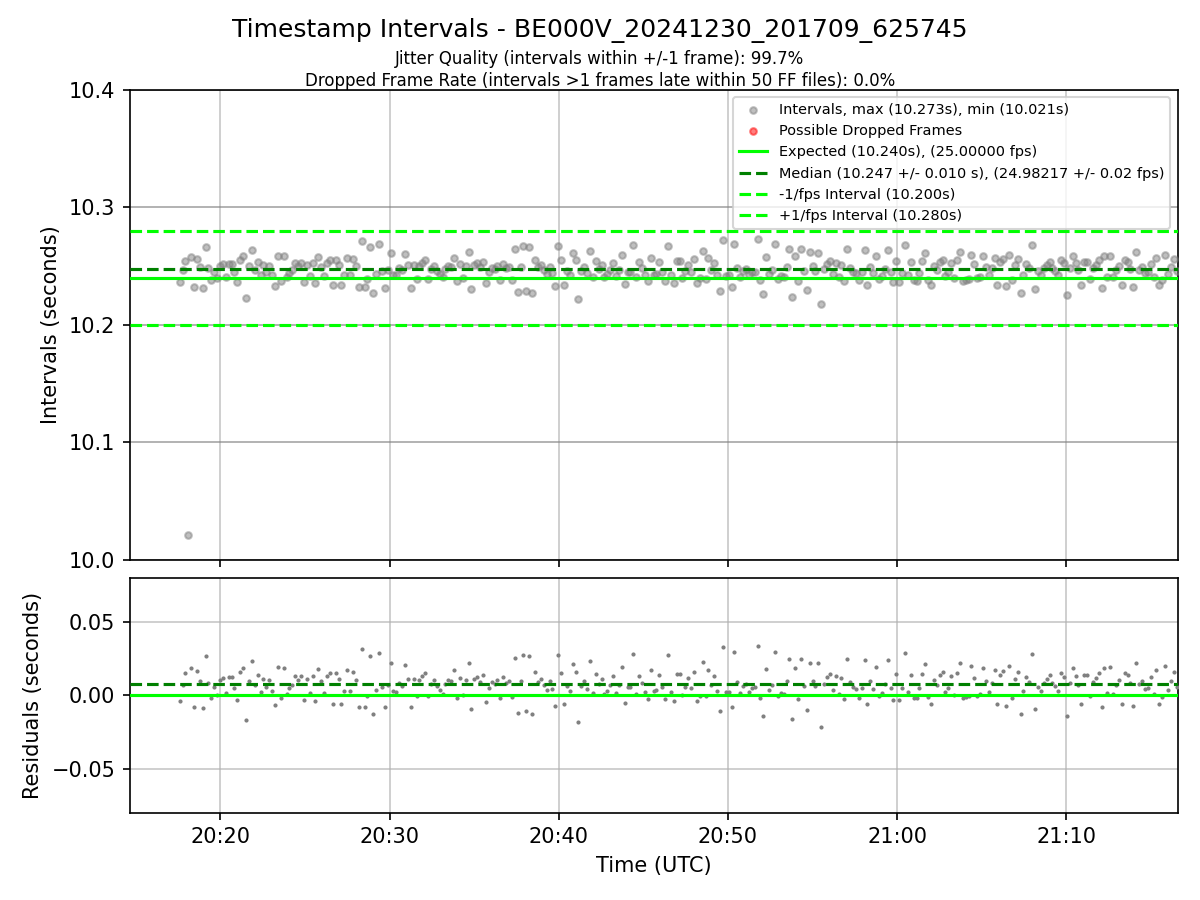
Task: Click the x-axis tick label '21:00'
Action: 896,834
